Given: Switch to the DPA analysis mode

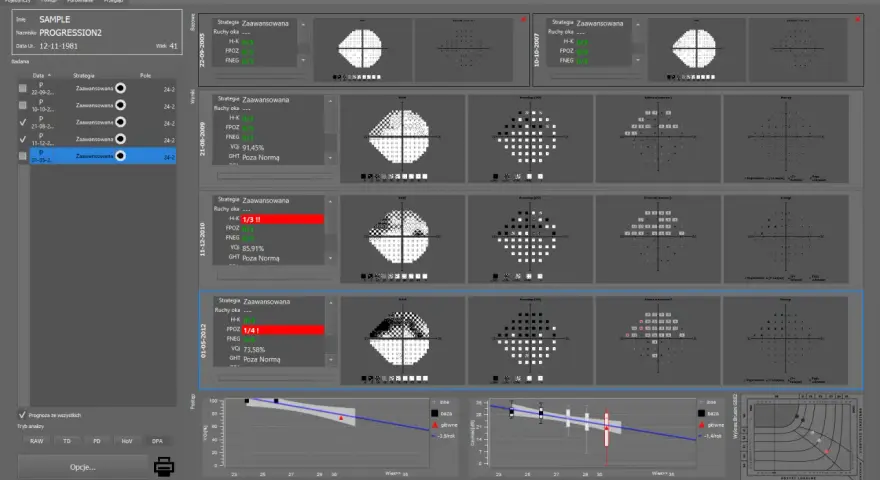Looking at the screenshot, I should [157, 441].
